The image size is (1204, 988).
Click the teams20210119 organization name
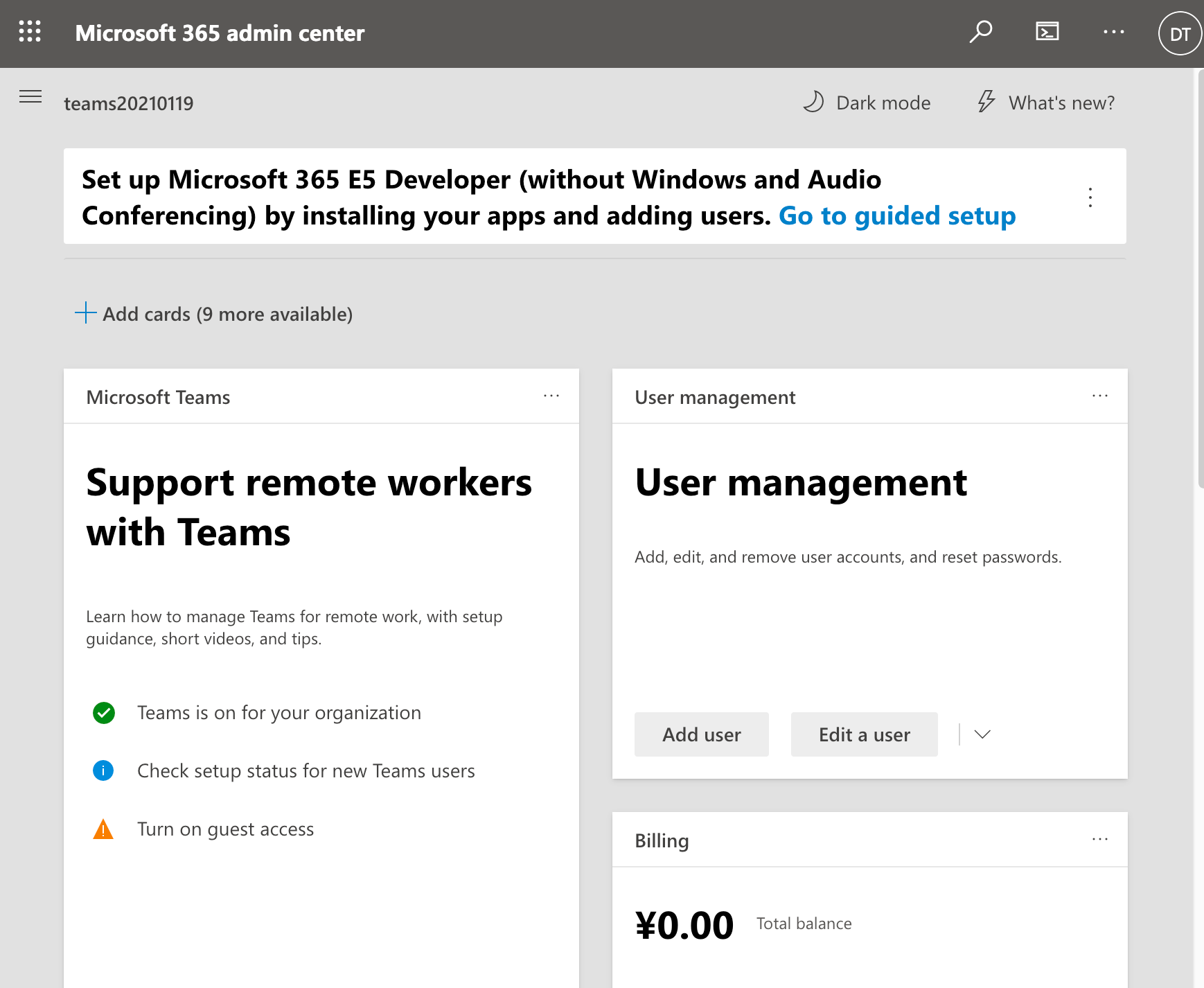[x=129, y=103]
